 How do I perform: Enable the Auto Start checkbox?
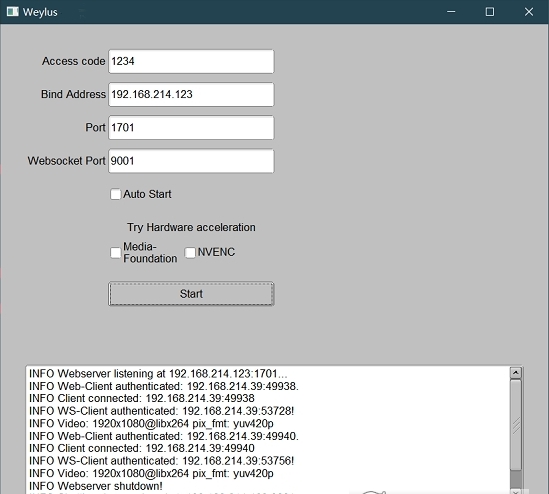116,194
